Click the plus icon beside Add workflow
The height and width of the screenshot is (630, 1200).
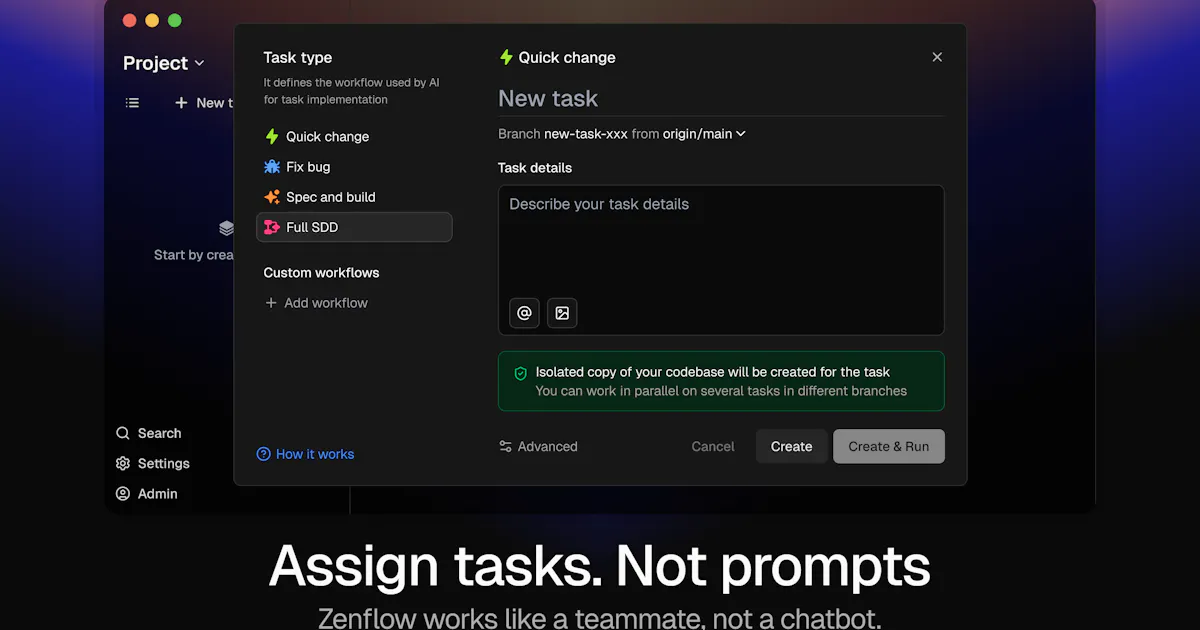[x=271, y=303]
